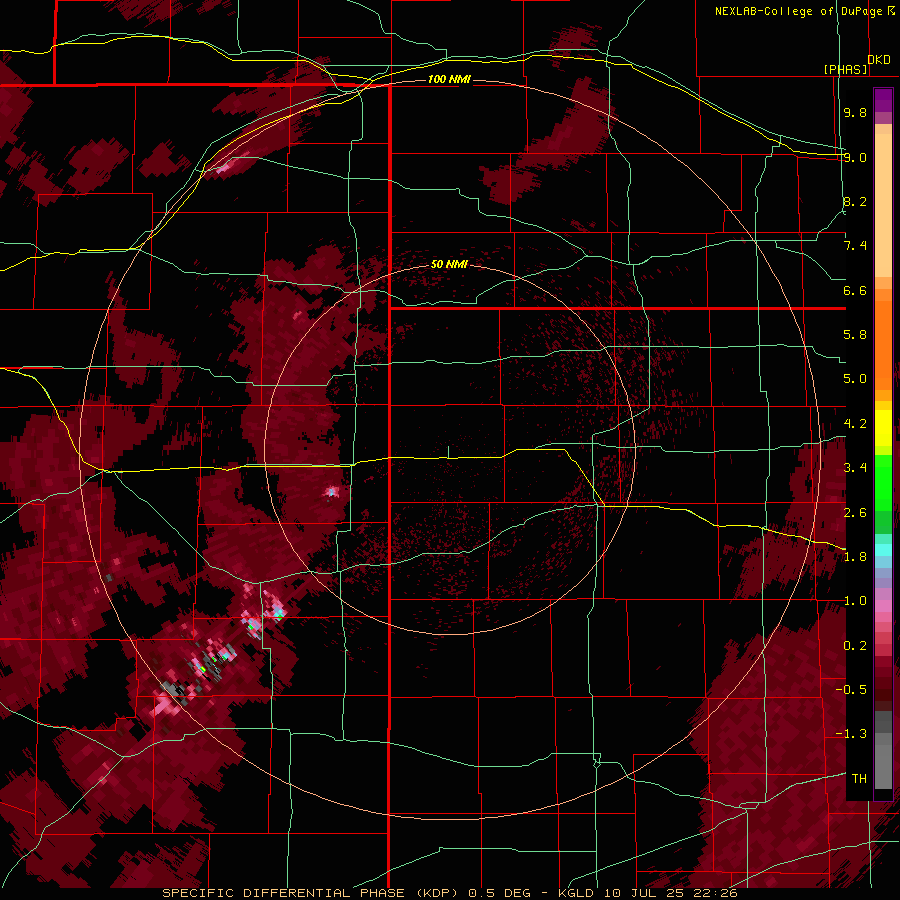Image resolution: width=900 pixels, height=900 pixels.
Task: Click the cyan segment of the color bar
Action: pos(883,550)
